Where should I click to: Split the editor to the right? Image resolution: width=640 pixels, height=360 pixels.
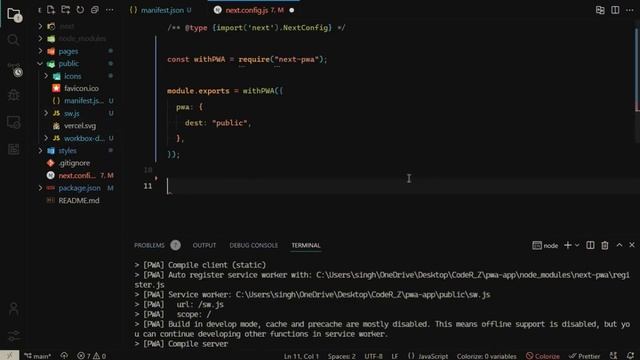[615, 10]
